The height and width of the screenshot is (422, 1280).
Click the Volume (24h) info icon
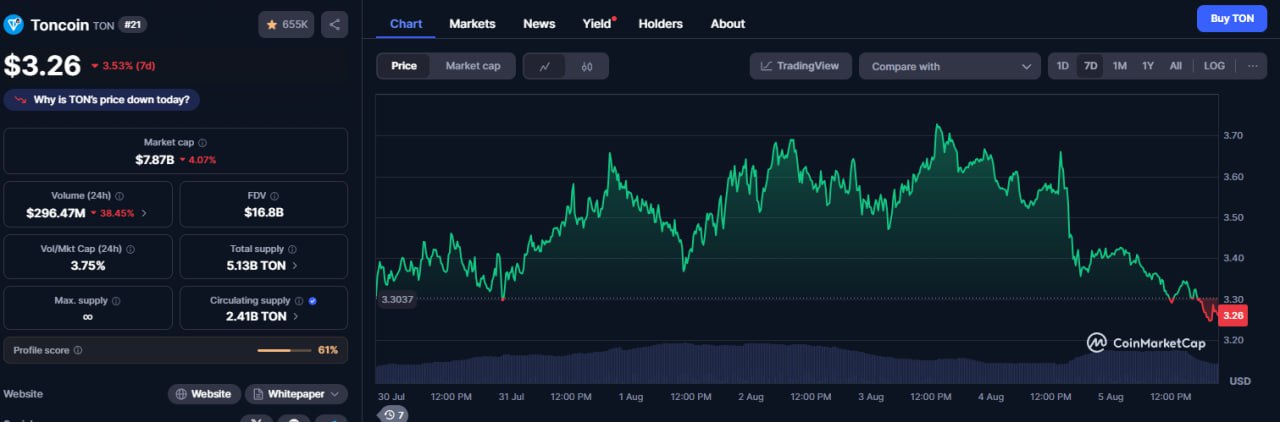(x=119, y=196)
